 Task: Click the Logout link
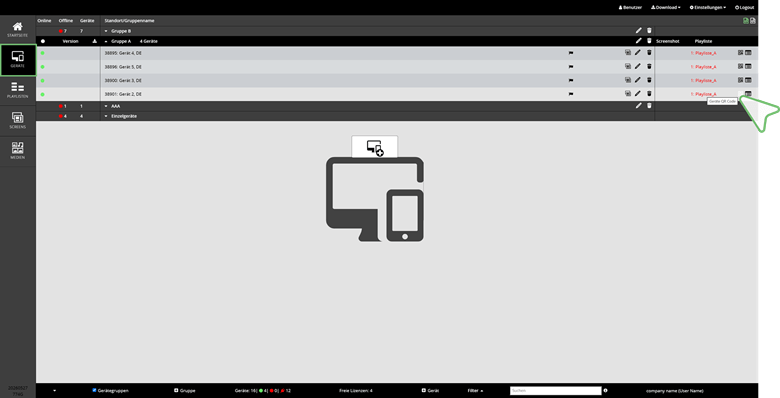(744, 7)
